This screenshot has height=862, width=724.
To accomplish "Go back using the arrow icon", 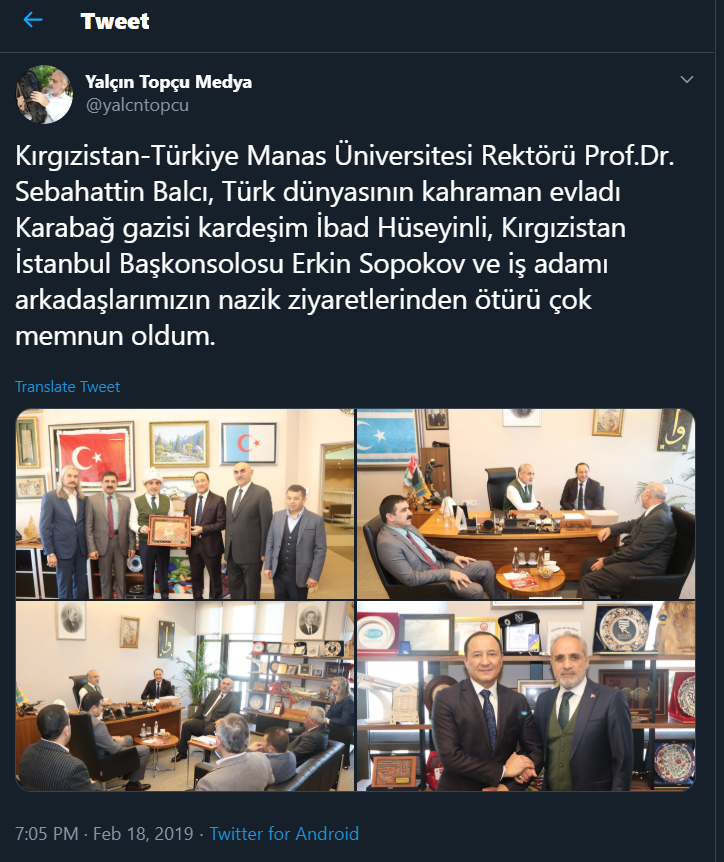I will coord(33,20).
